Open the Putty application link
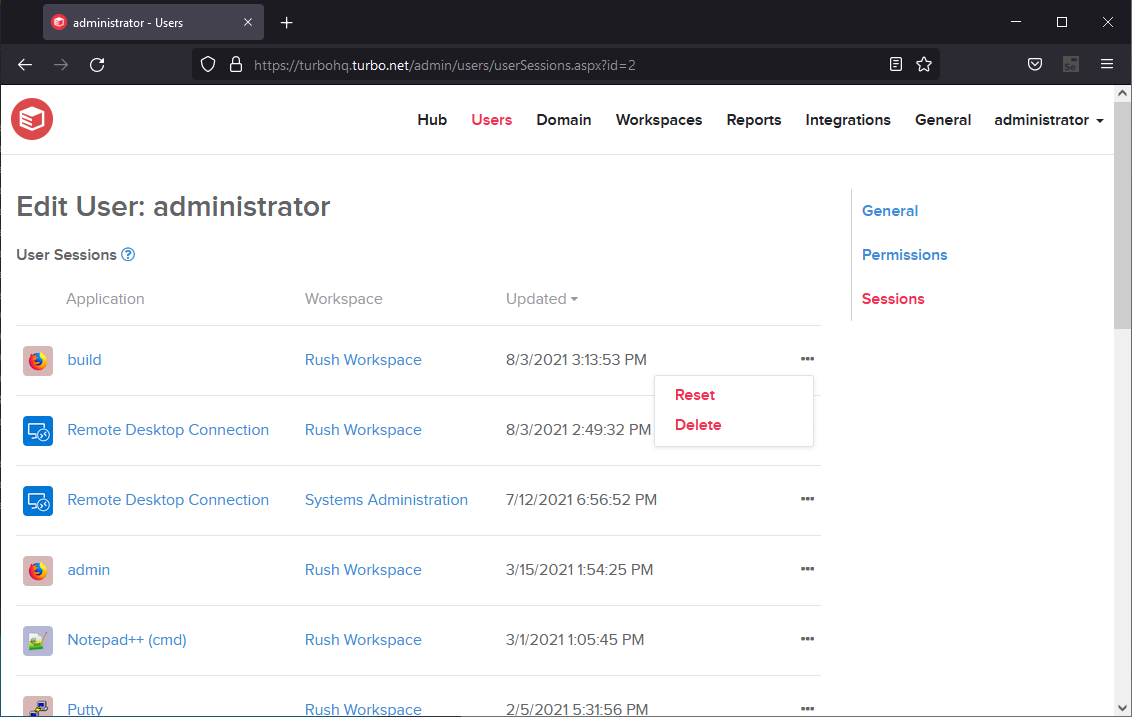This screenshot has width=1132, height=717. [x=85, y=709]
